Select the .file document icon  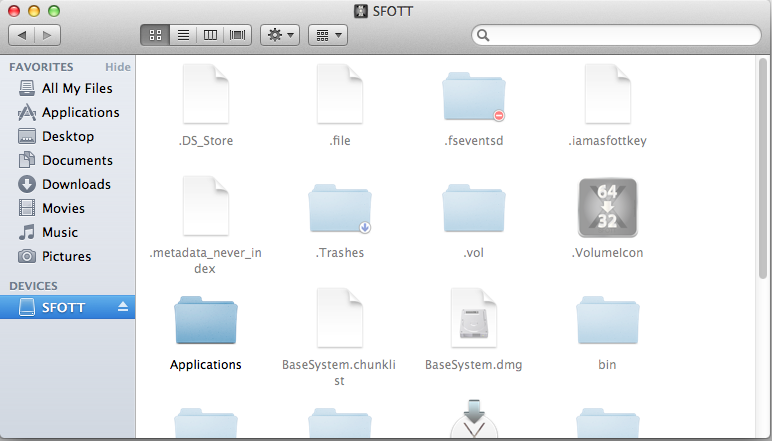tap(340, 94)
